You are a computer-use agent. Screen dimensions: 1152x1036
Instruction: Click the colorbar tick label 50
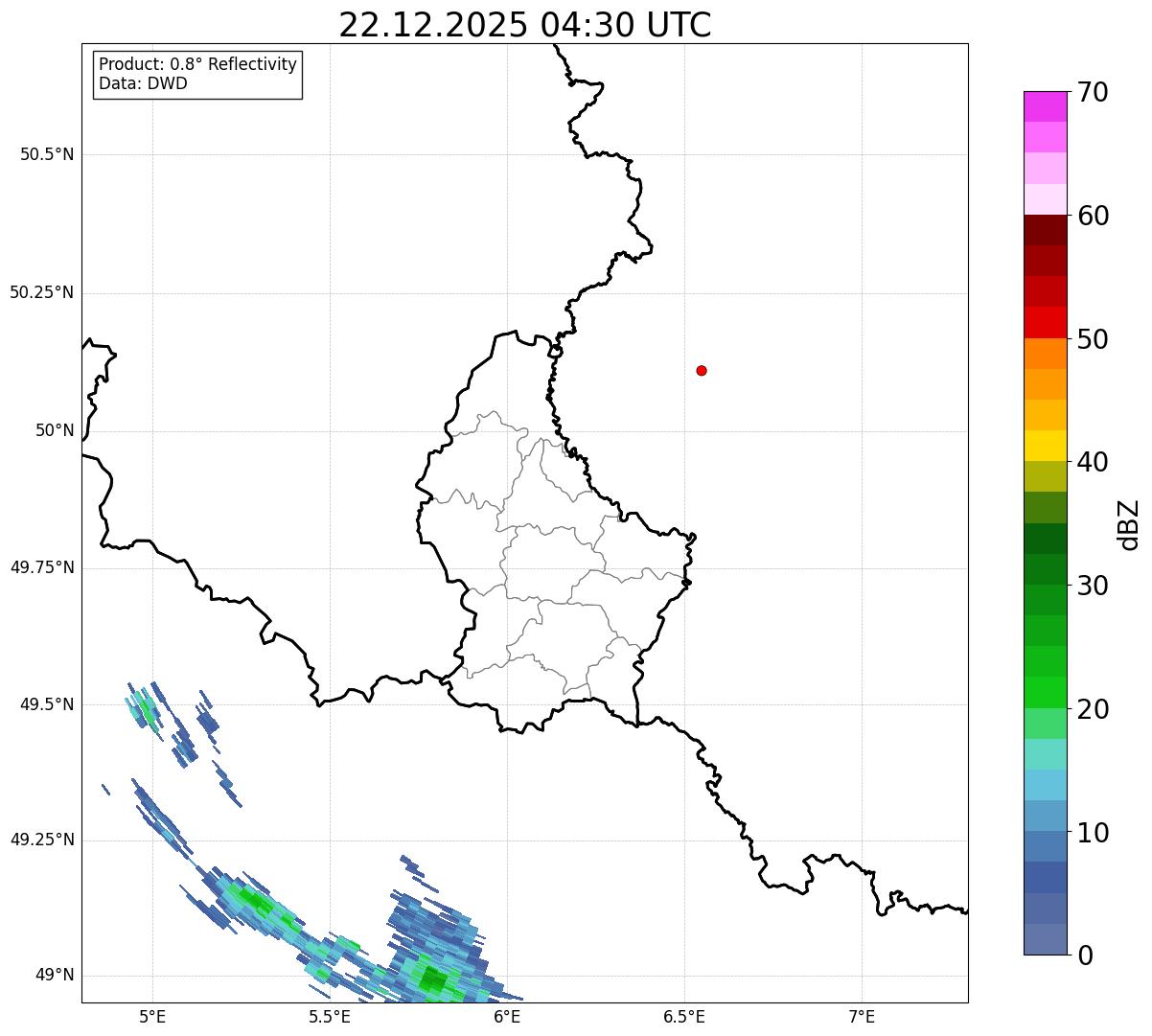[x=1093, y=339]
